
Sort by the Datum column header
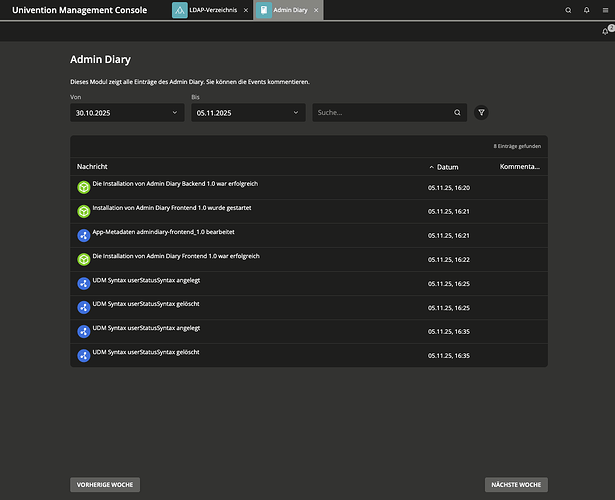447,167
